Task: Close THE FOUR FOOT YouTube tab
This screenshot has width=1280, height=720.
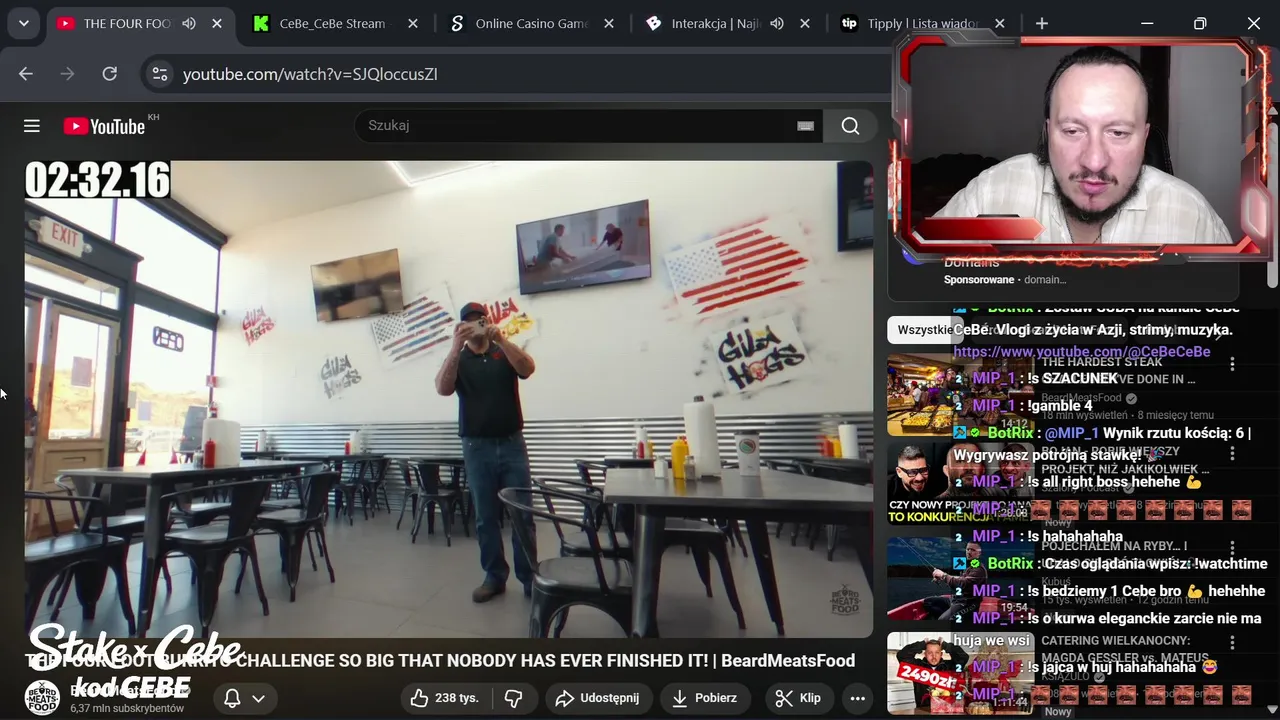Action: pyautogui.click(x=216, y=23)
